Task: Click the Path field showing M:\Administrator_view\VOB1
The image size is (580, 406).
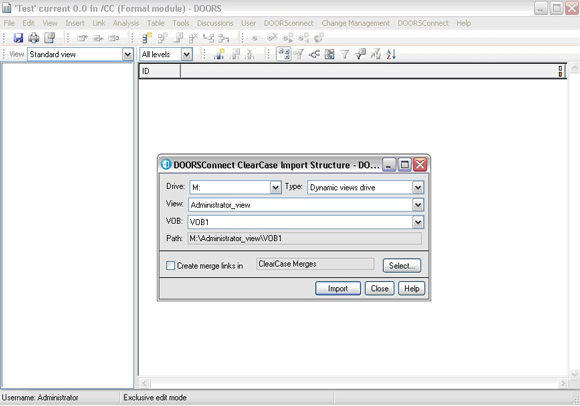Action: [304, 238]
